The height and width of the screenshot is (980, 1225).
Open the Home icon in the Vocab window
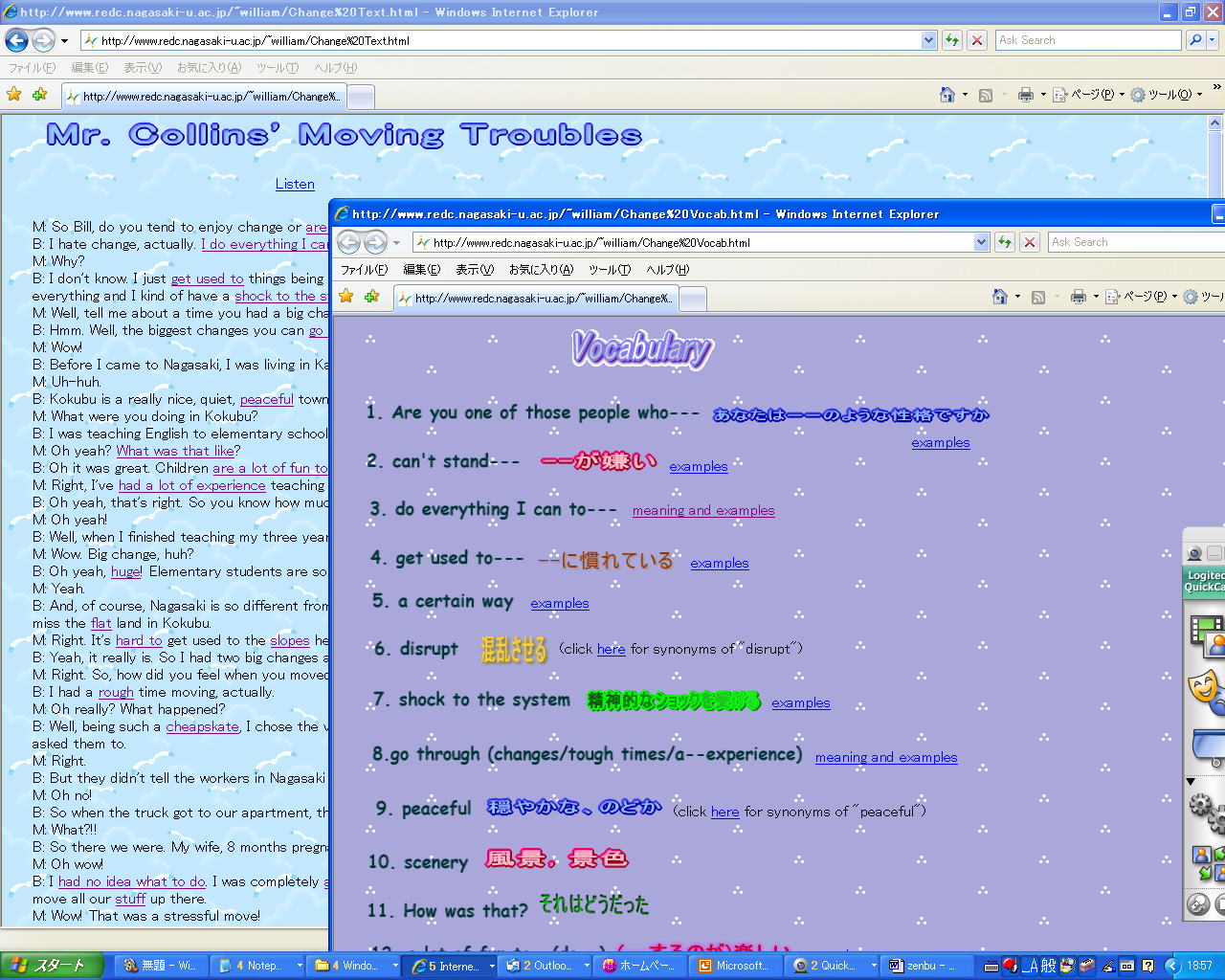coord(1000,297)
